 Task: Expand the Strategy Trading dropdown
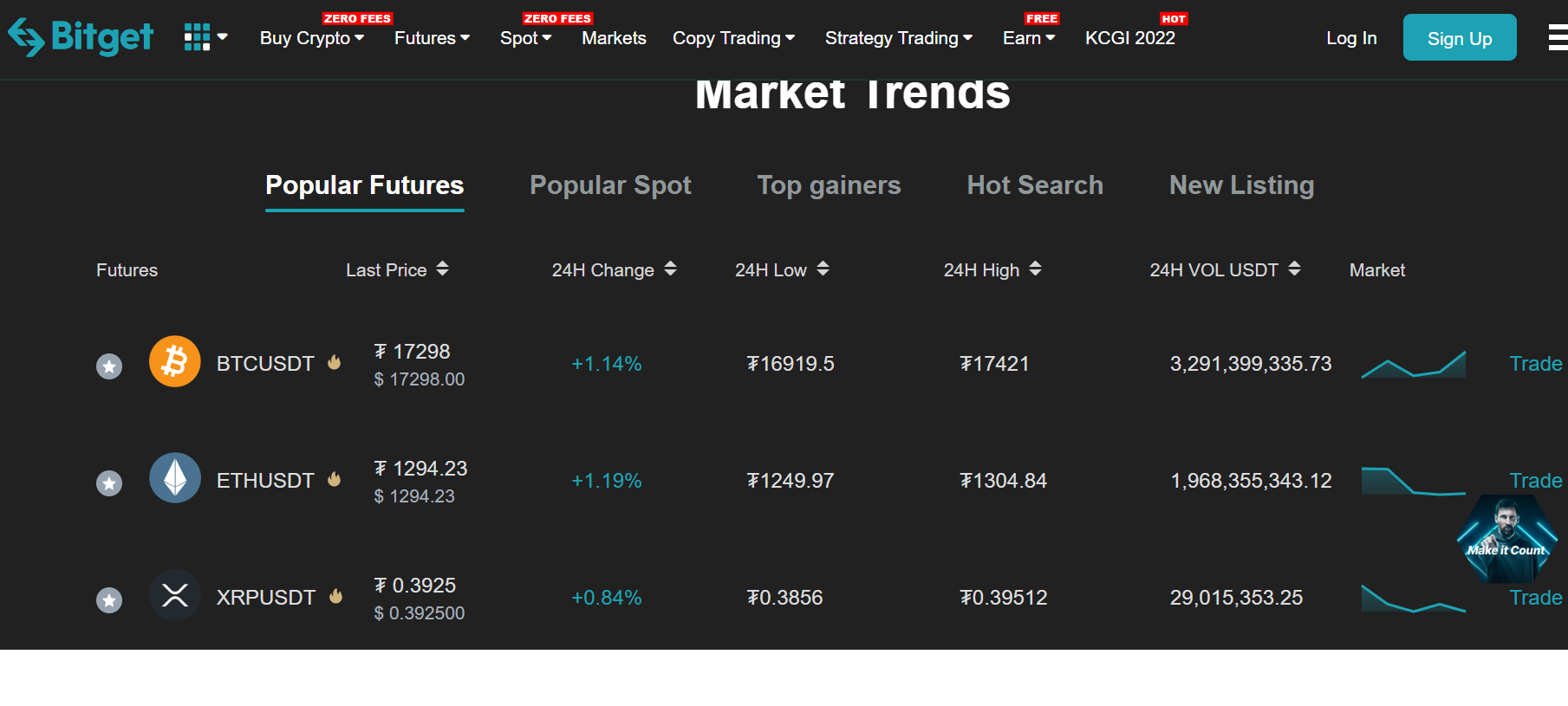point(899,38)
